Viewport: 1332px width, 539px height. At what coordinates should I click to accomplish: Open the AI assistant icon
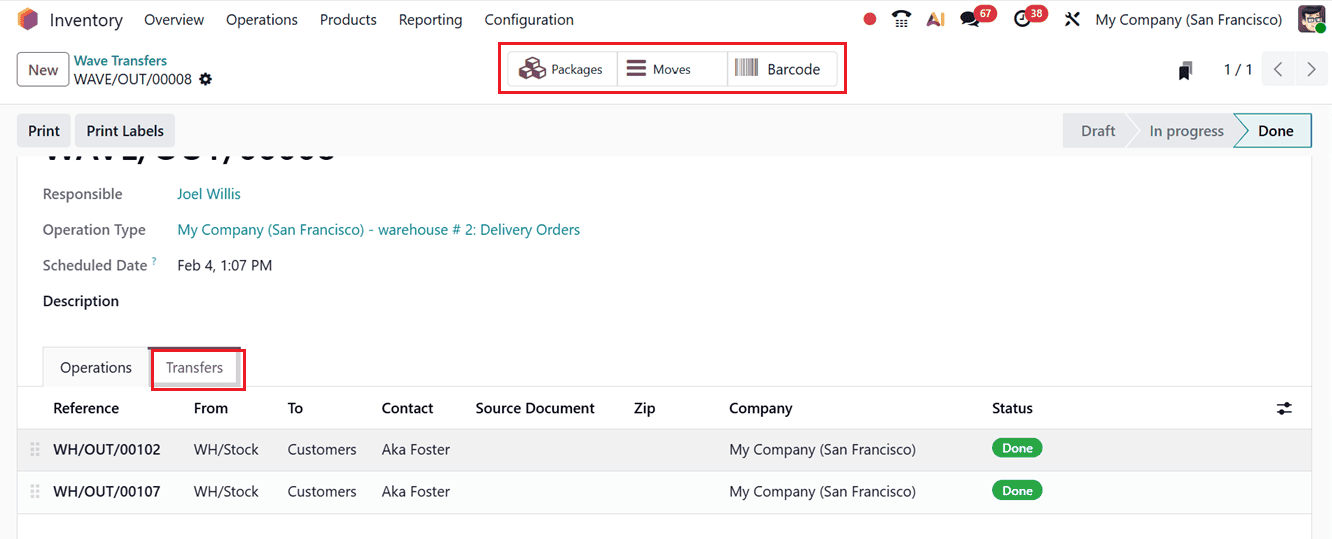936,19
